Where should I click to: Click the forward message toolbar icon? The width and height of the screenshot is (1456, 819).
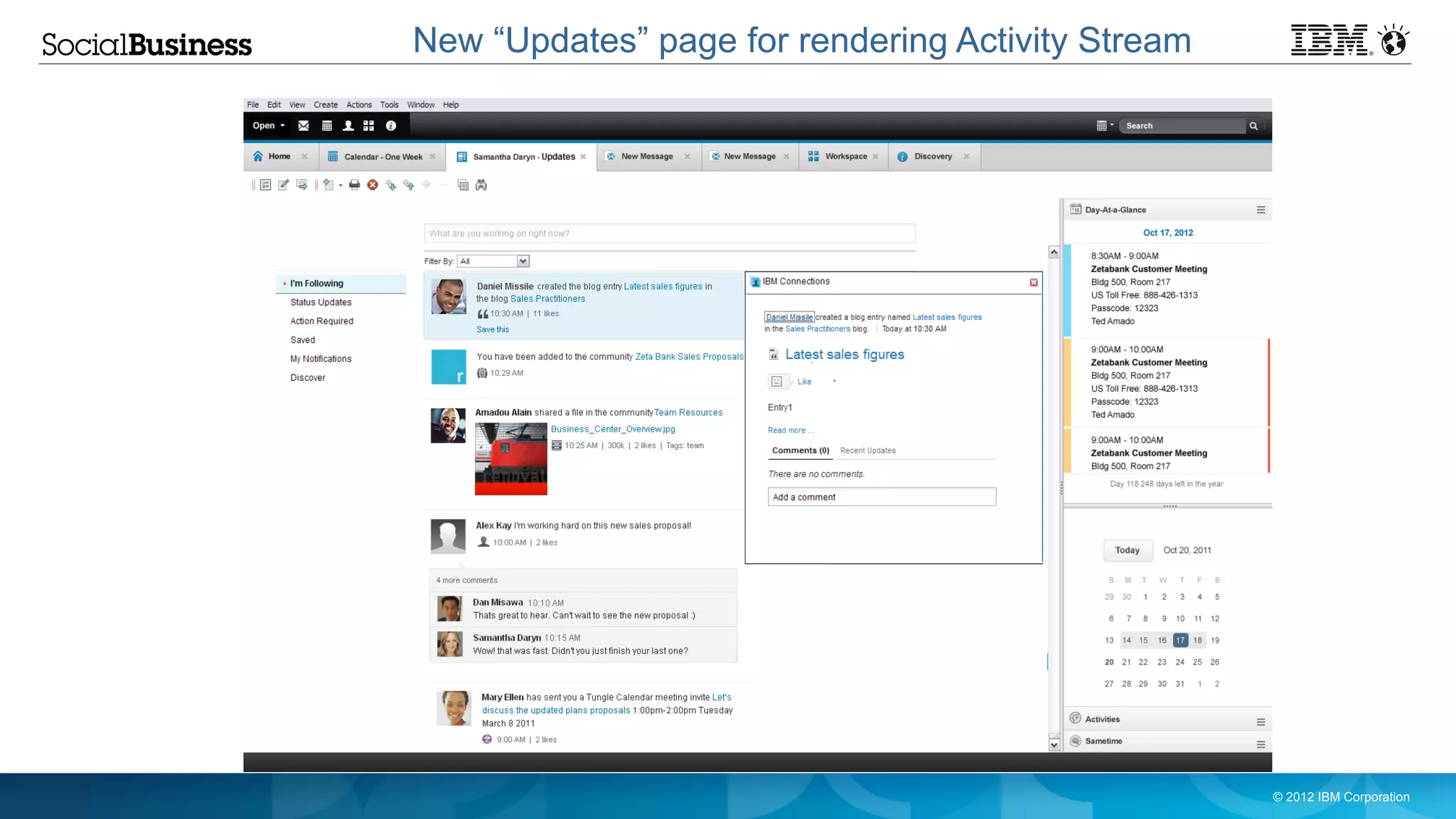301,185
